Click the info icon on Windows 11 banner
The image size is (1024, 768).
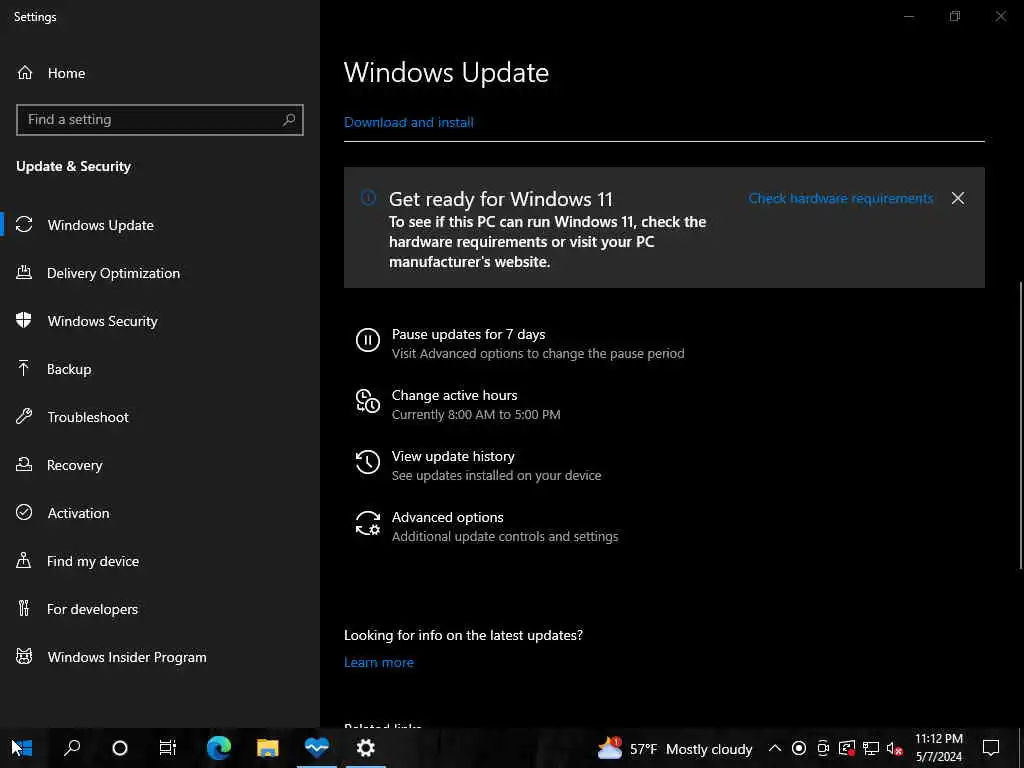(368, 198)
